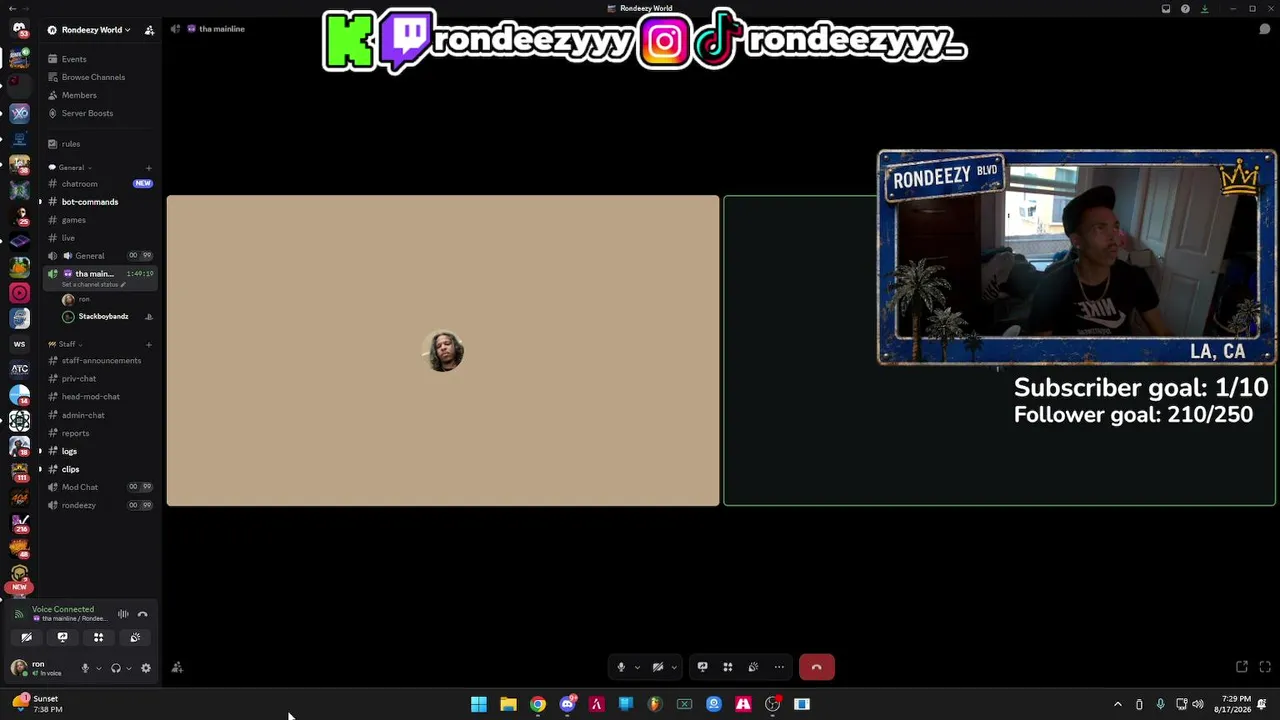Open Members list

click(x=98, y=95)
